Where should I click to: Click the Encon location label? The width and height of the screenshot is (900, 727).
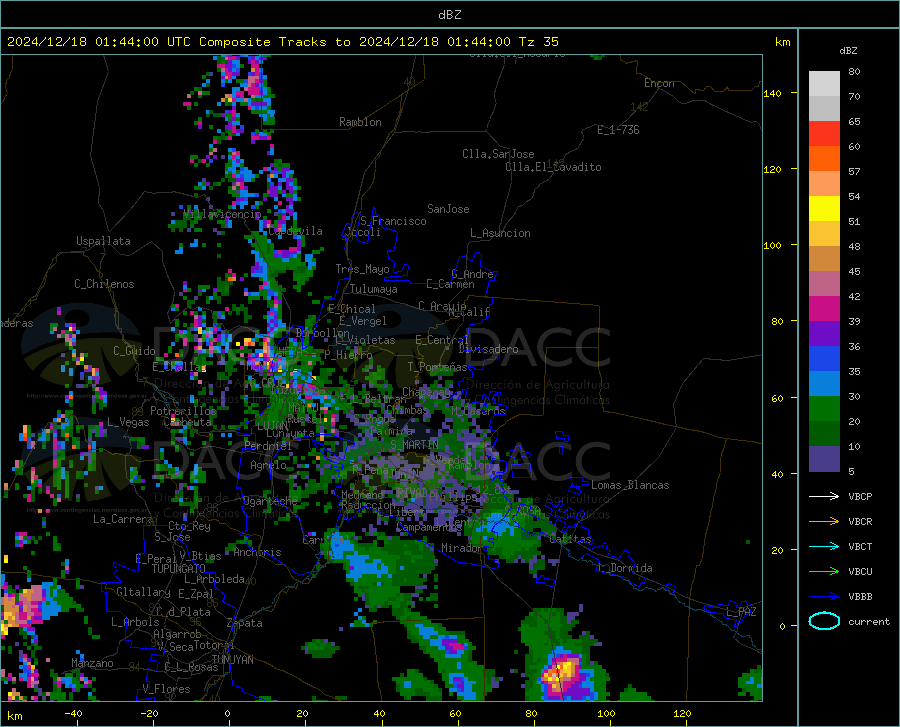[x=659, y=83]
